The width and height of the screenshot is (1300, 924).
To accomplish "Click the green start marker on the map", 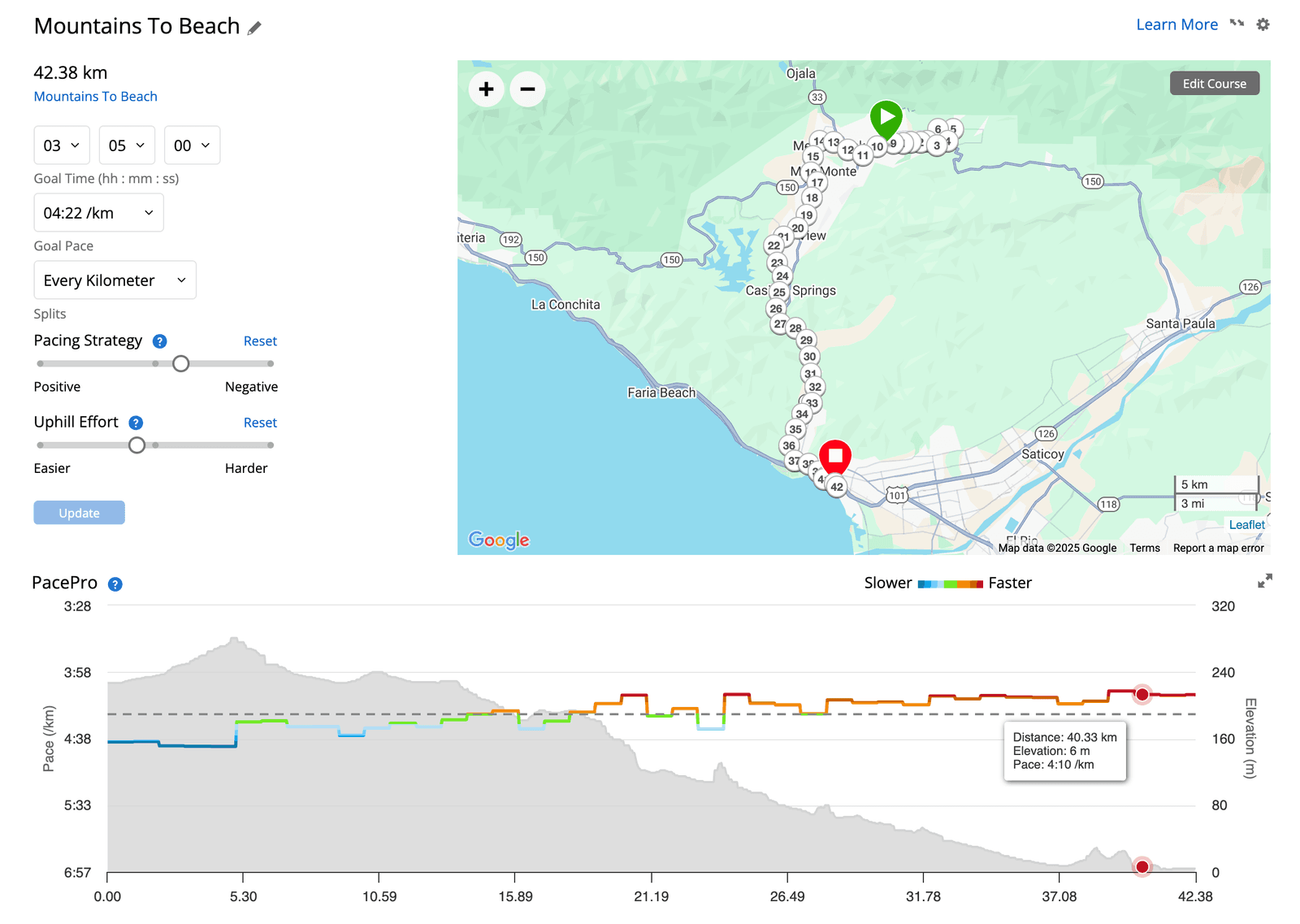I will [x=886, y=119].
